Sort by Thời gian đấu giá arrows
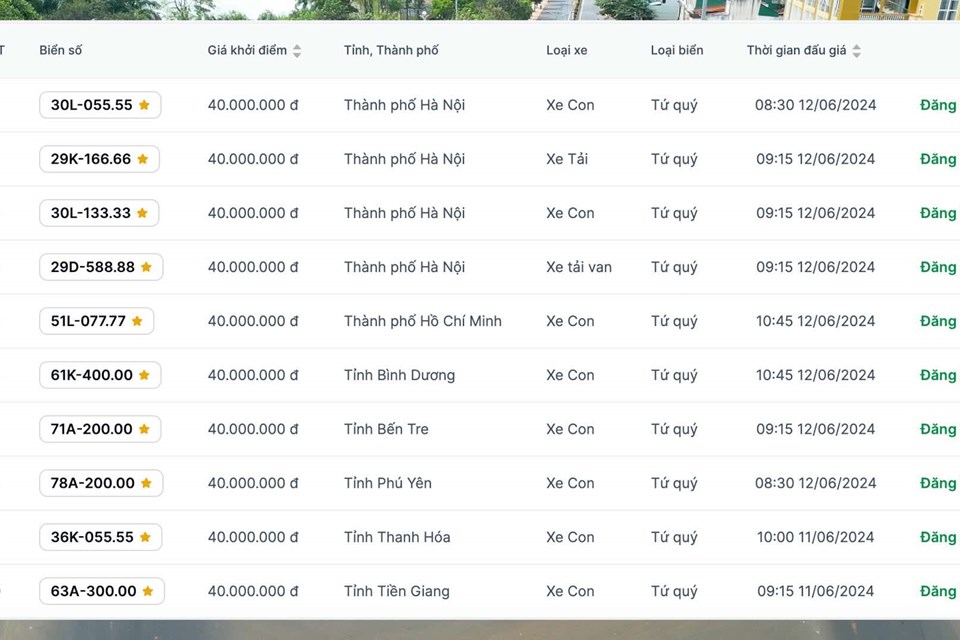The height and width of the screenshot is (640, 960). tap(856, 51)
